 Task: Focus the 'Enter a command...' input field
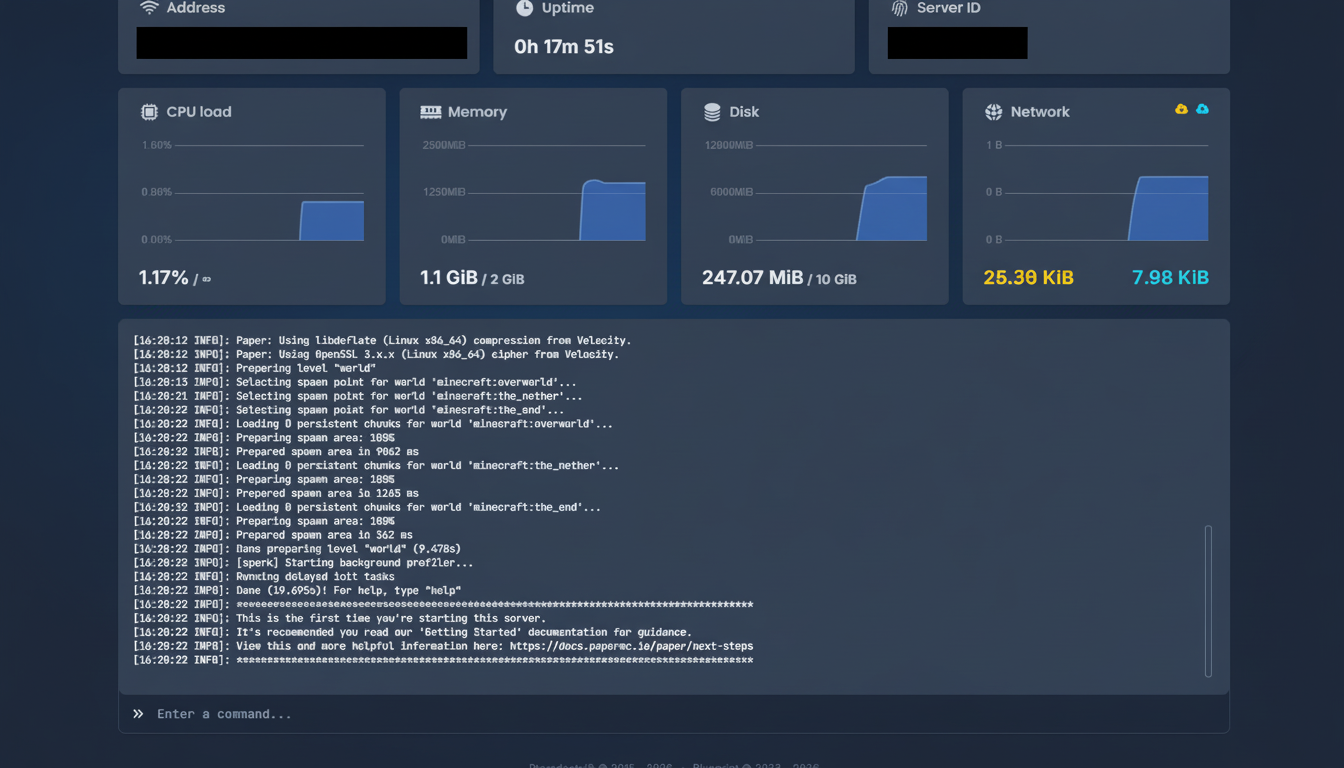[x=674, y=714]
